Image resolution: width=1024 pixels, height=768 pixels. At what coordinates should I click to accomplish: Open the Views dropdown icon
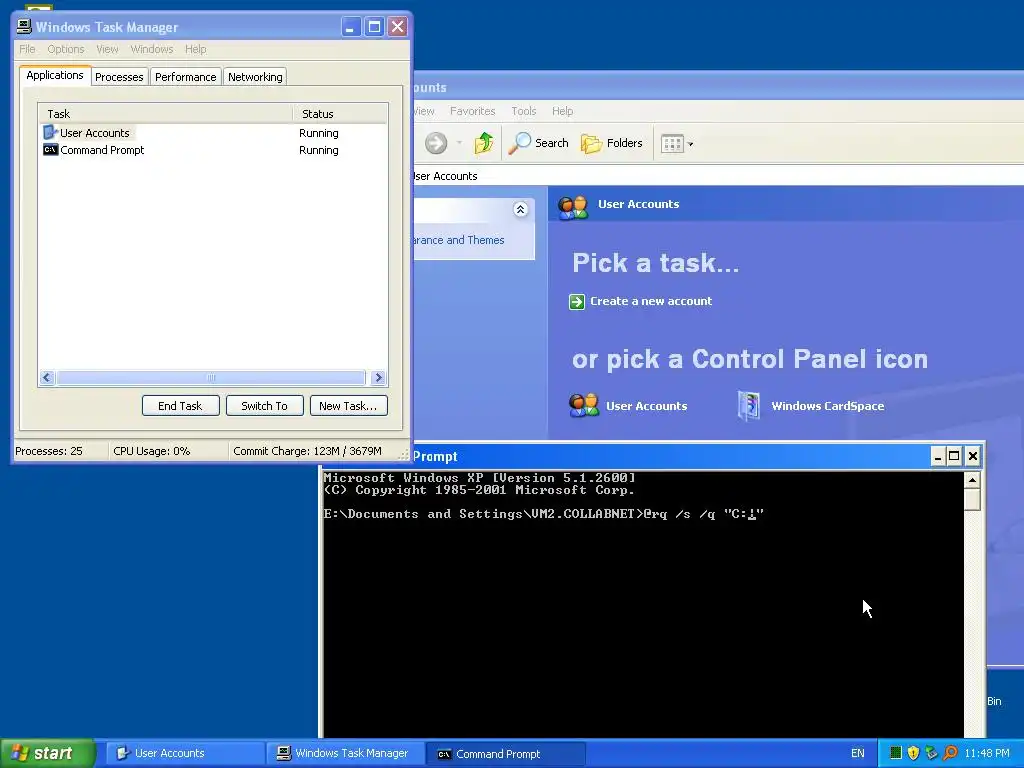click(x=677, y=143)
